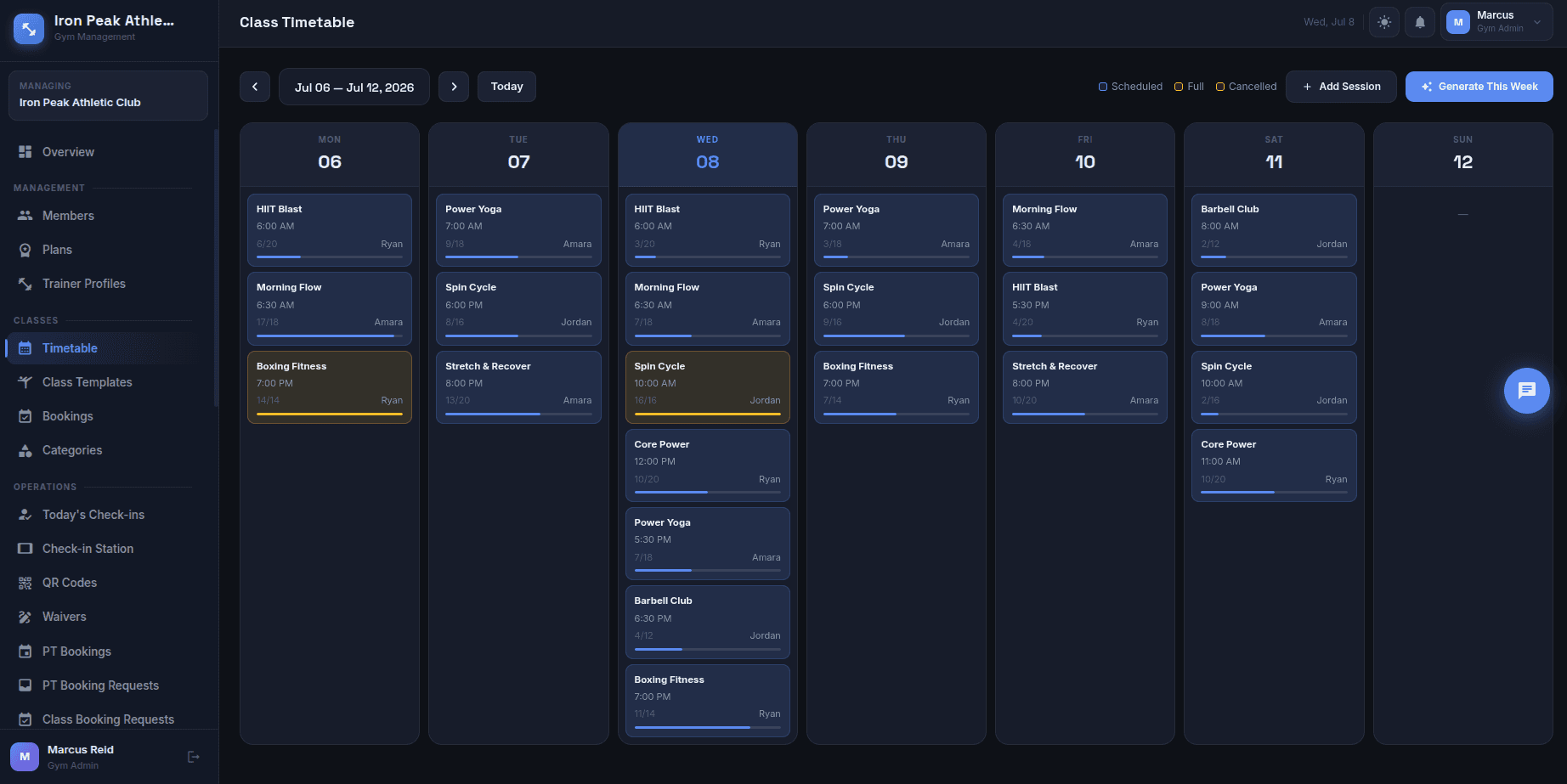Open the floating chat bubble button
The height and width of the screenshot is (784, 1567).
[x=1527, y=391]
